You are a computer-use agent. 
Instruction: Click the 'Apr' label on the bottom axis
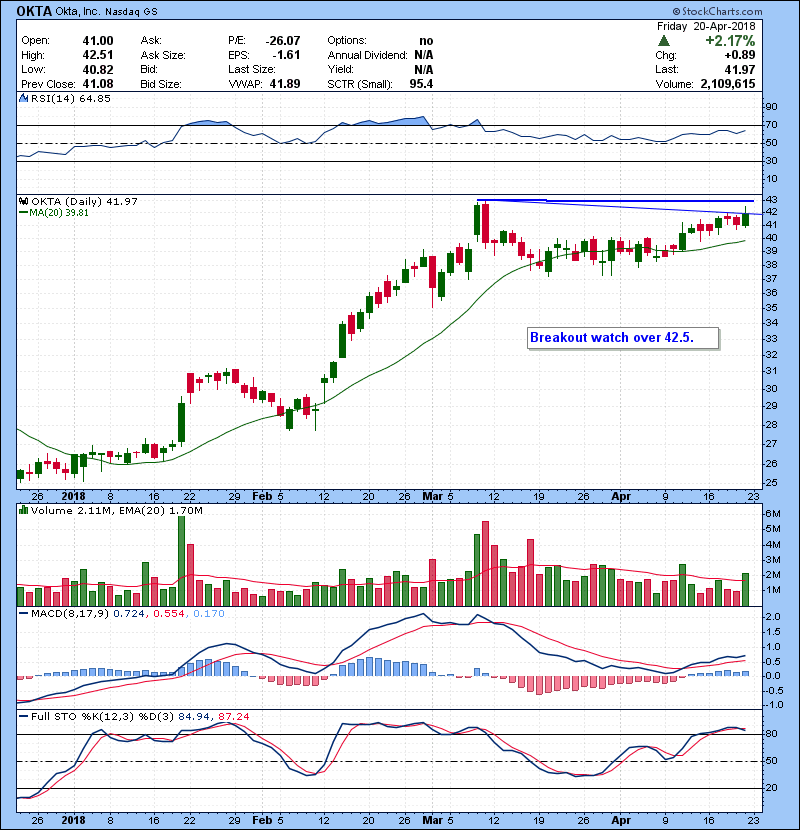(x=621, y=820)
